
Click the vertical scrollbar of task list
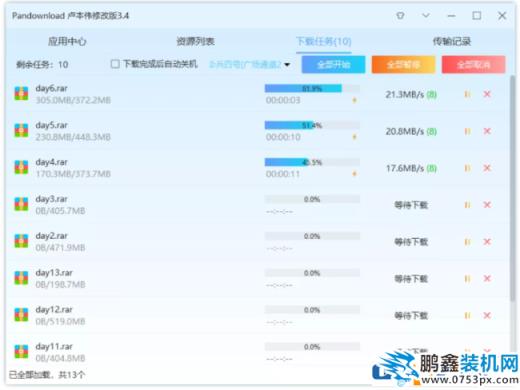tap(513, 188)
